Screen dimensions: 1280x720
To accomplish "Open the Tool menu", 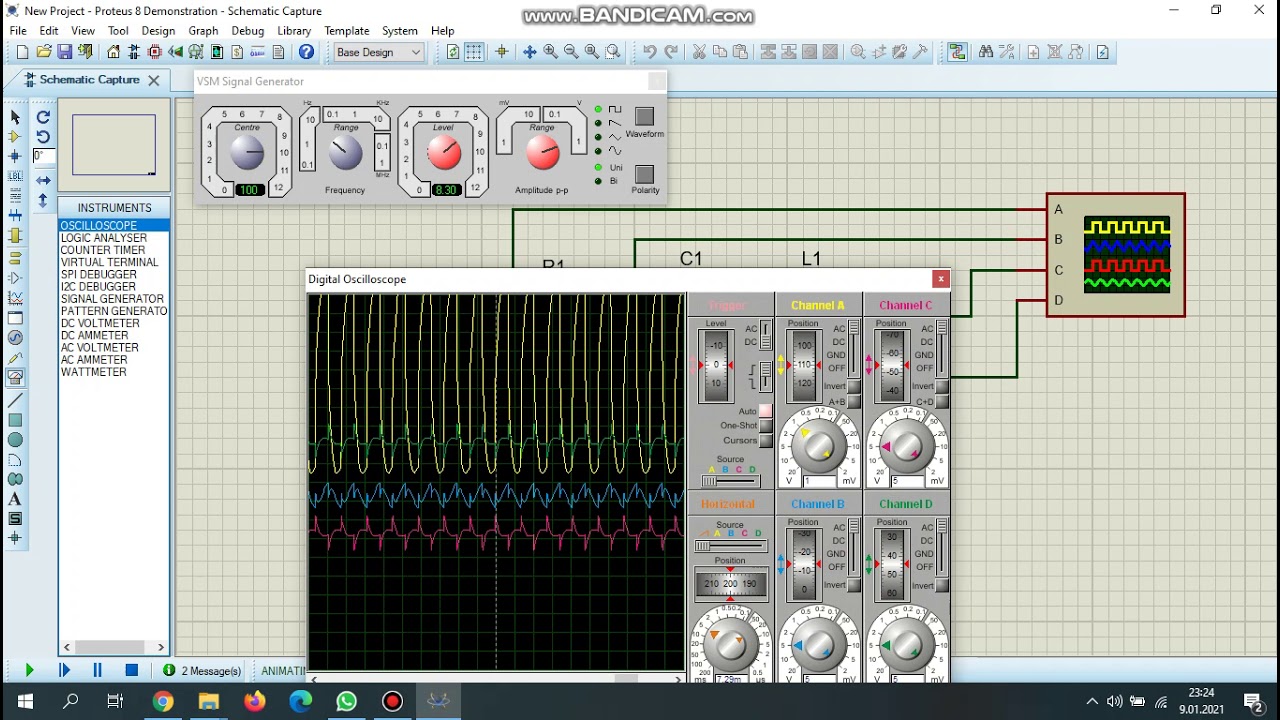I will [118, 31].
